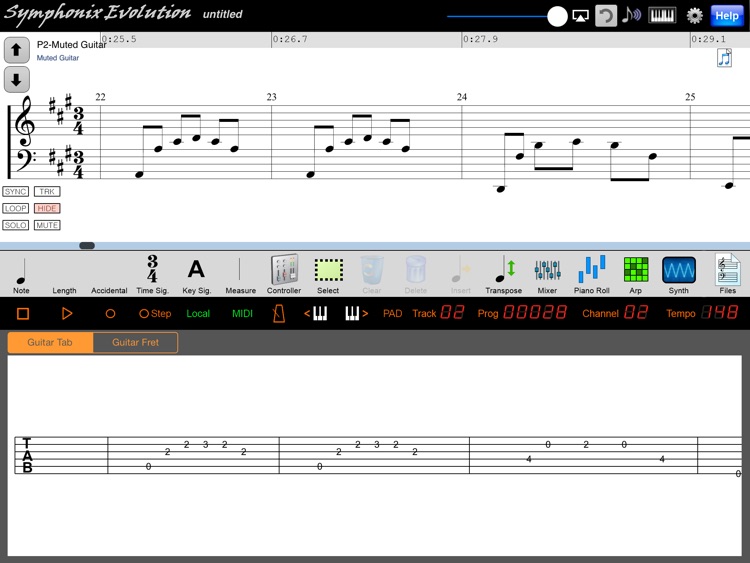Click the Stop square button
Viewport: 750px width, 563px height.
coord(23,314)
